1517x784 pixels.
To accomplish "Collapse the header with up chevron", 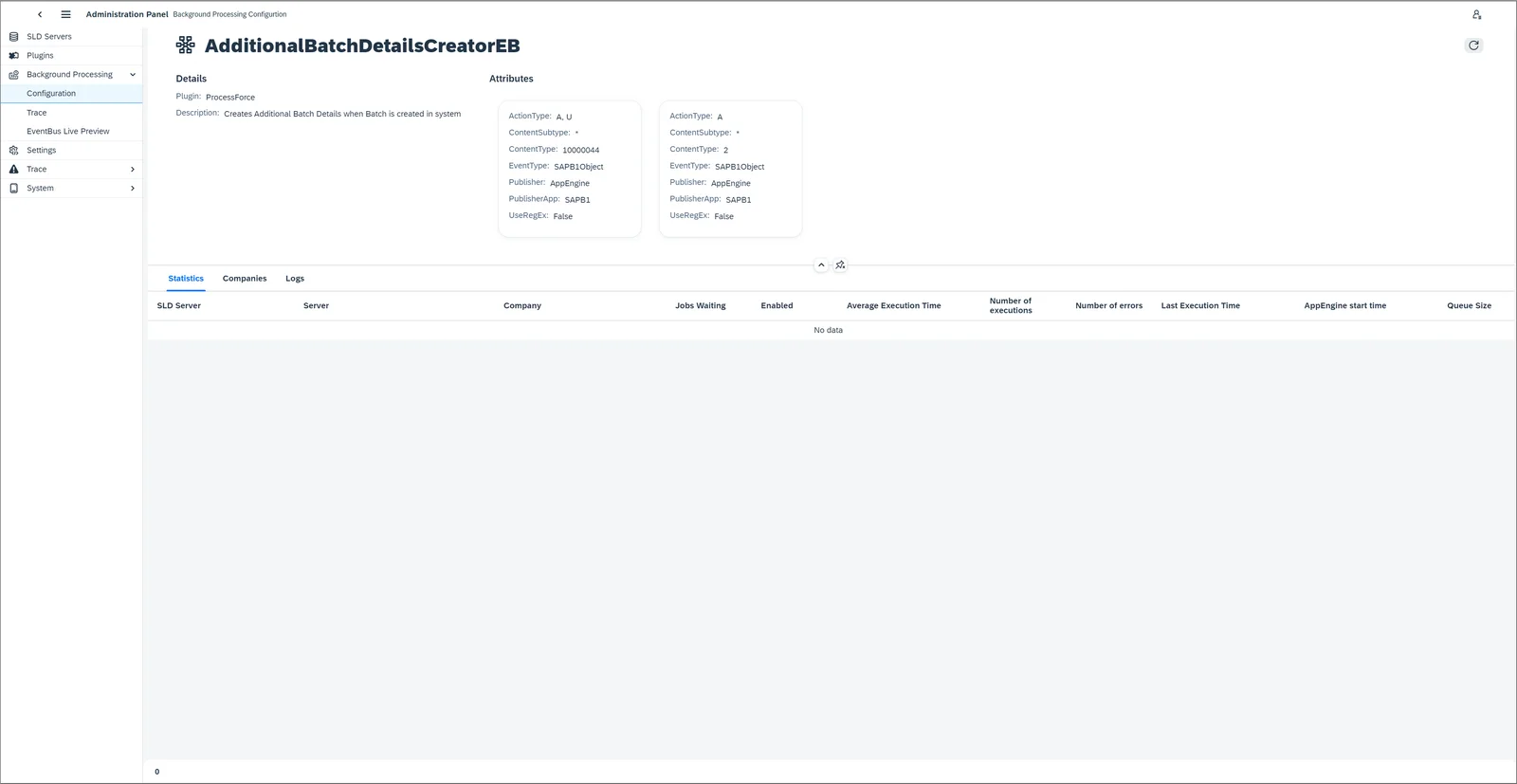I will [821, 265].
